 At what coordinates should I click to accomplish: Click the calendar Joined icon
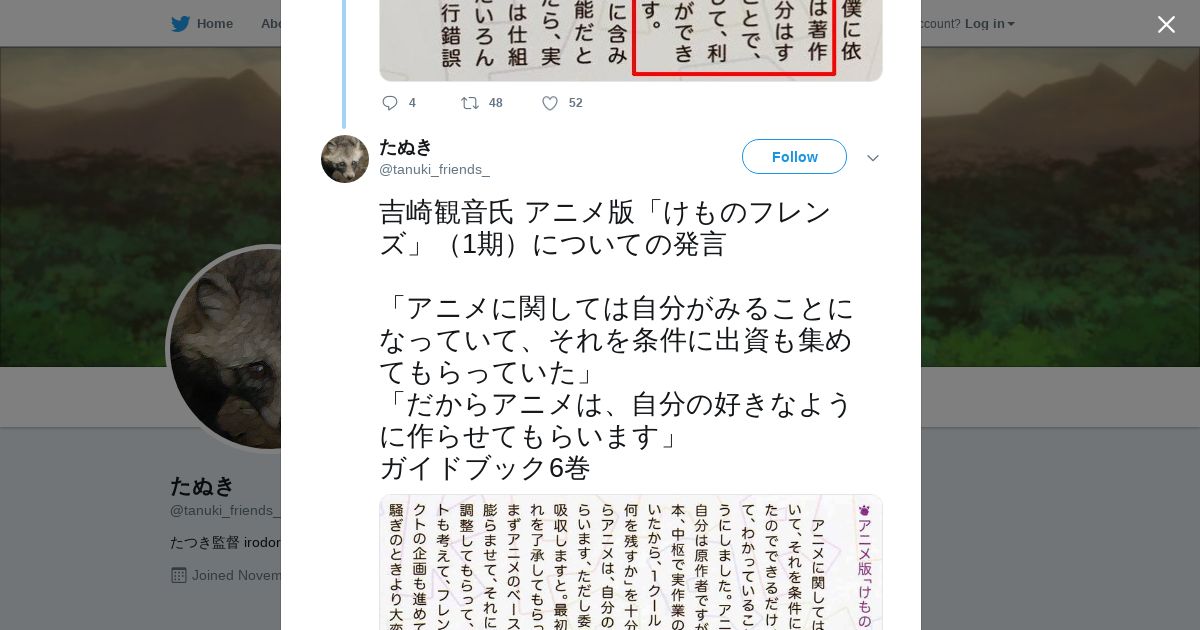[179, 575]
